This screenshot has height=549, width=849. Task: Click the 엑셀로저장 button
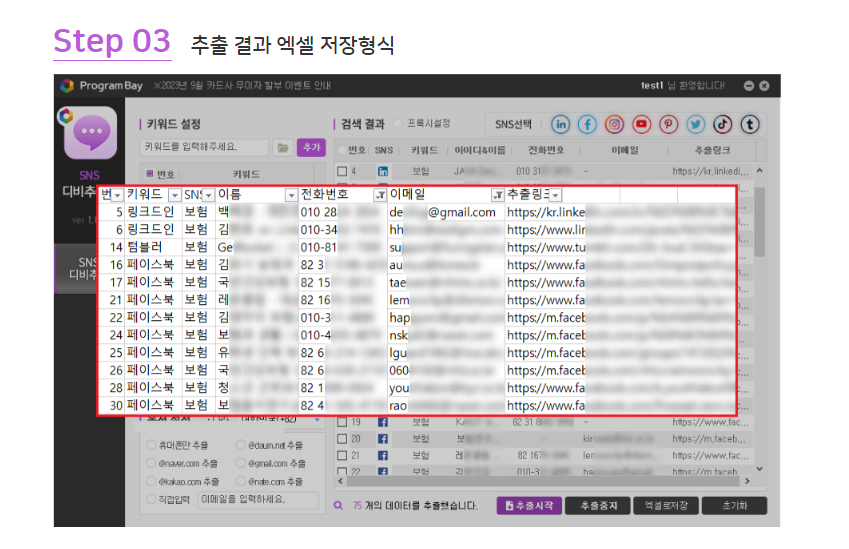pos(665,506)
